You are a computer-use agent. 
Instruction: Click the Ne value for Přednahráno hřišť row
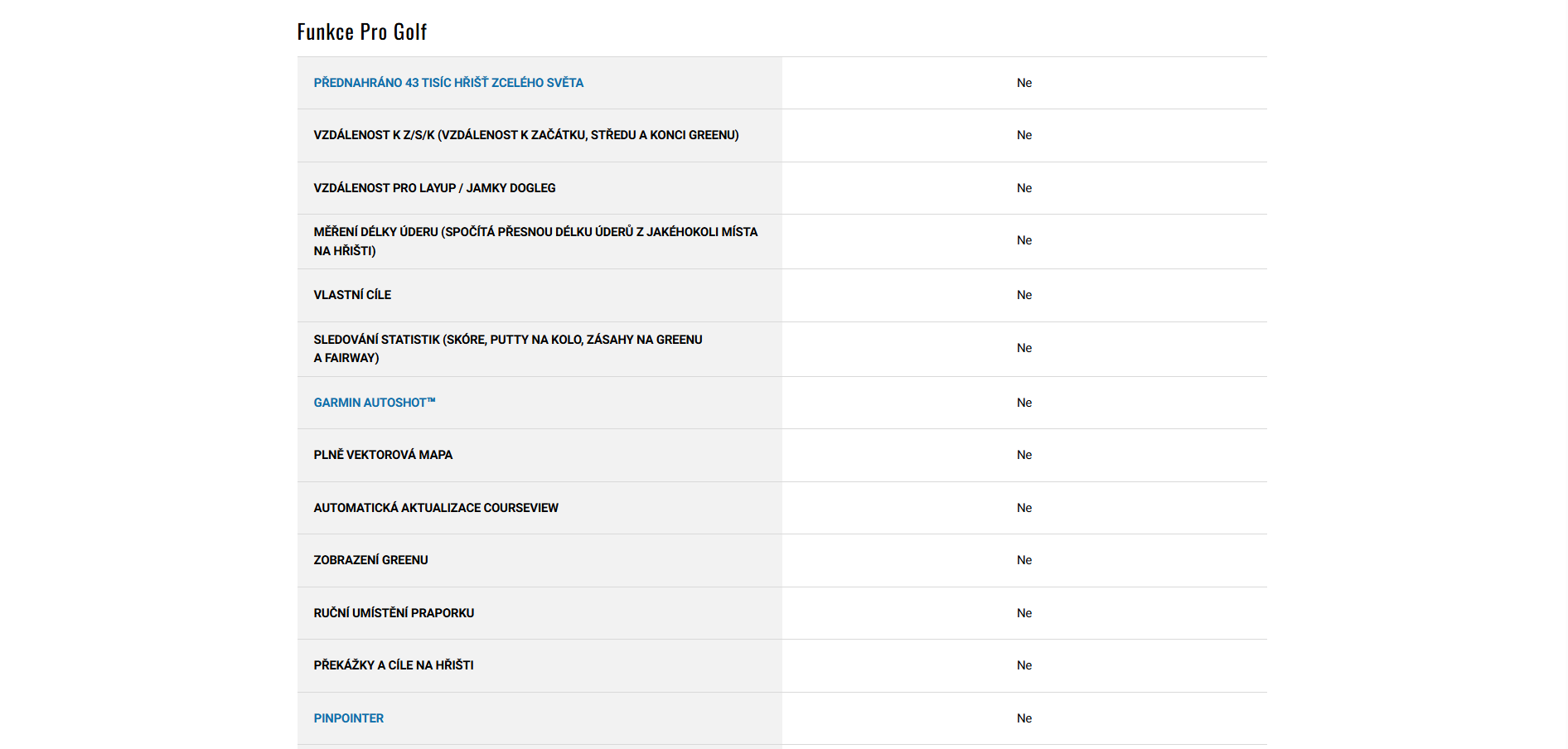1024,83
